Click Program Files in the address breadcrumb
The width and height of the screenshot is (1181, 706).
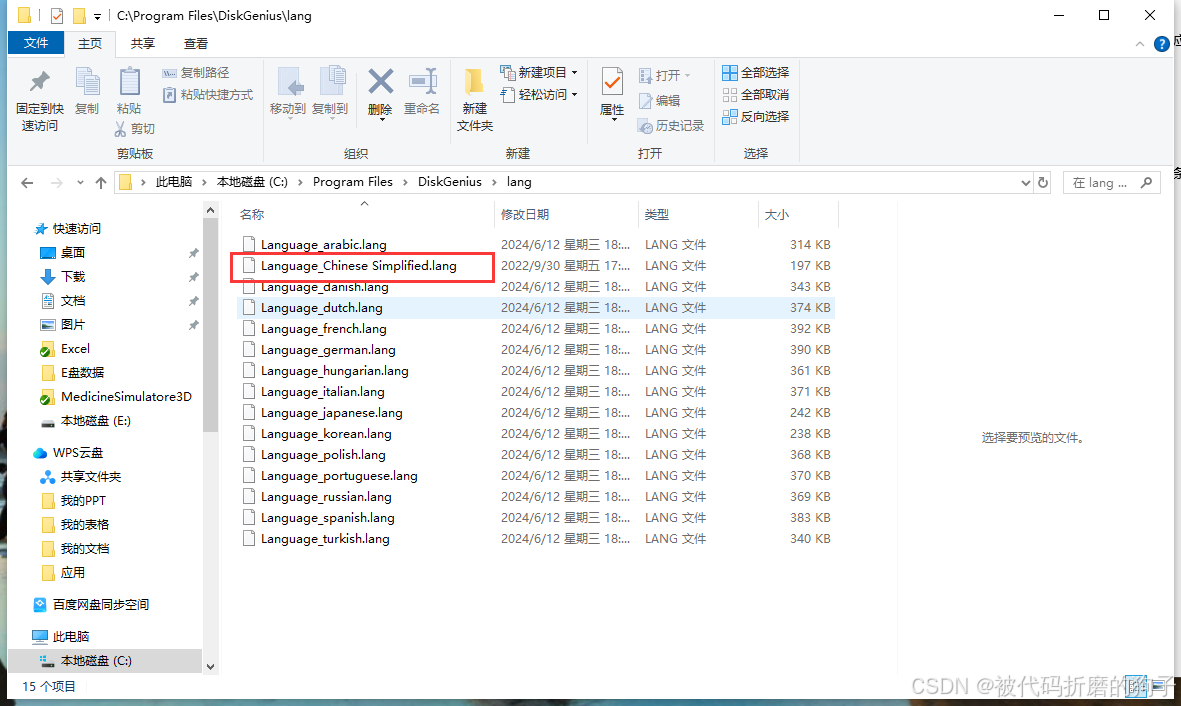[352, 182]
